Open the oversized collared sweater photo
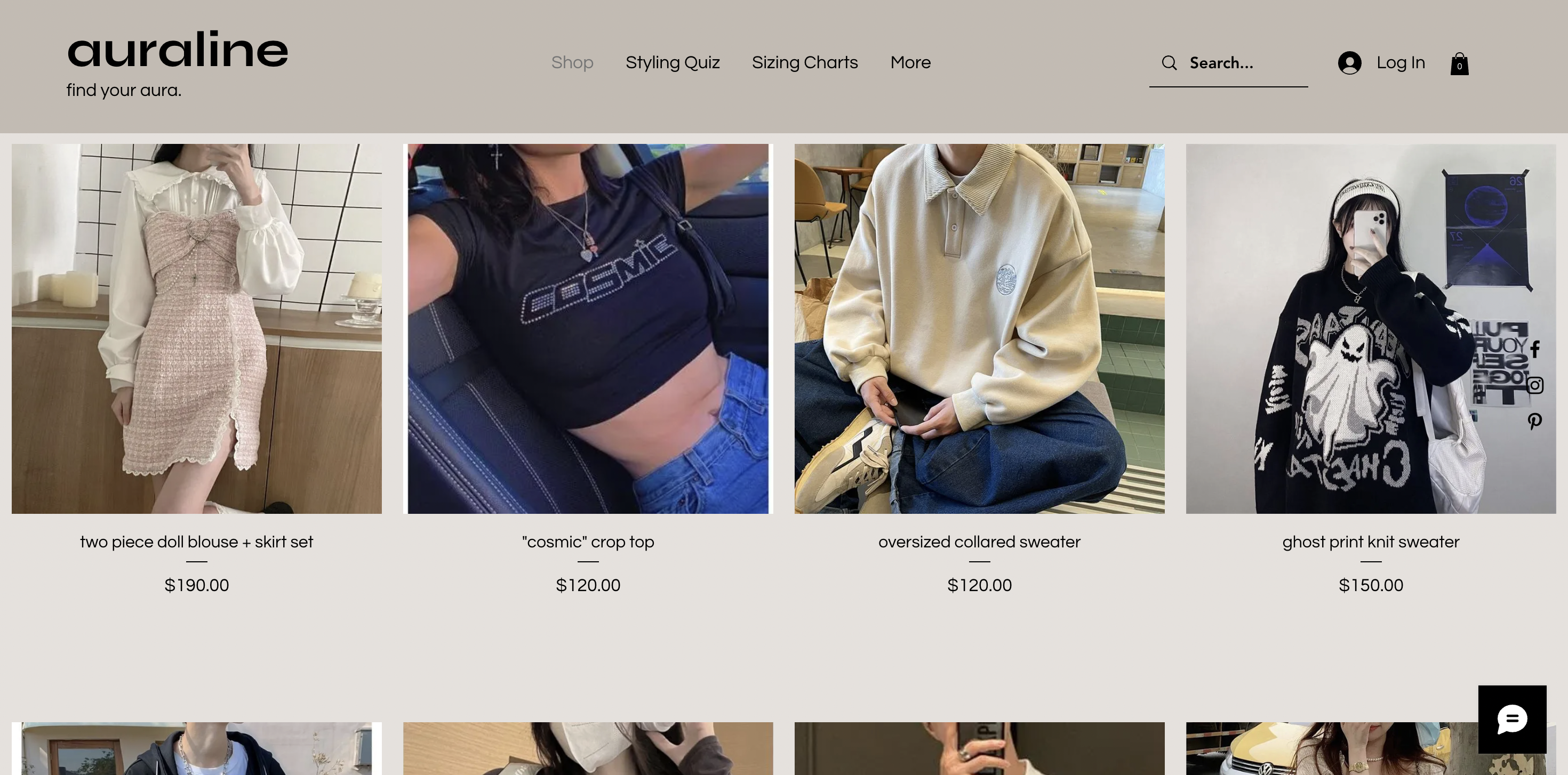This screenshot has height=775, width=1568. coord(979,328)
